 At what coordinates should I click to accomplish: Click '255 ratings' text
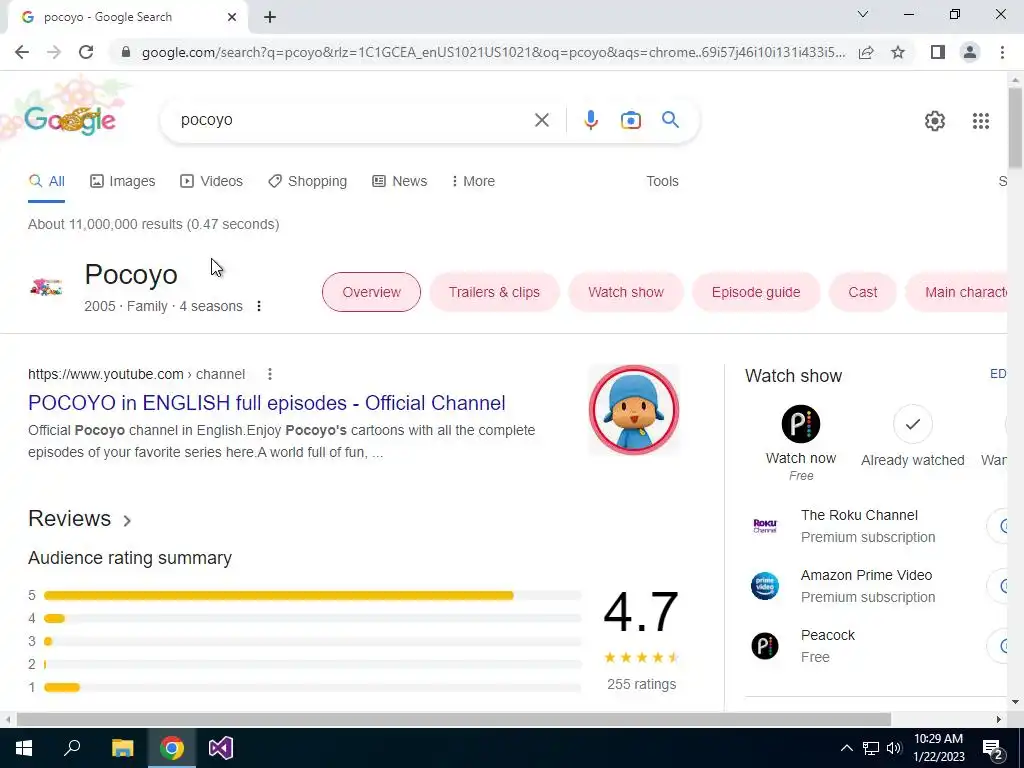tap(641, 684)
